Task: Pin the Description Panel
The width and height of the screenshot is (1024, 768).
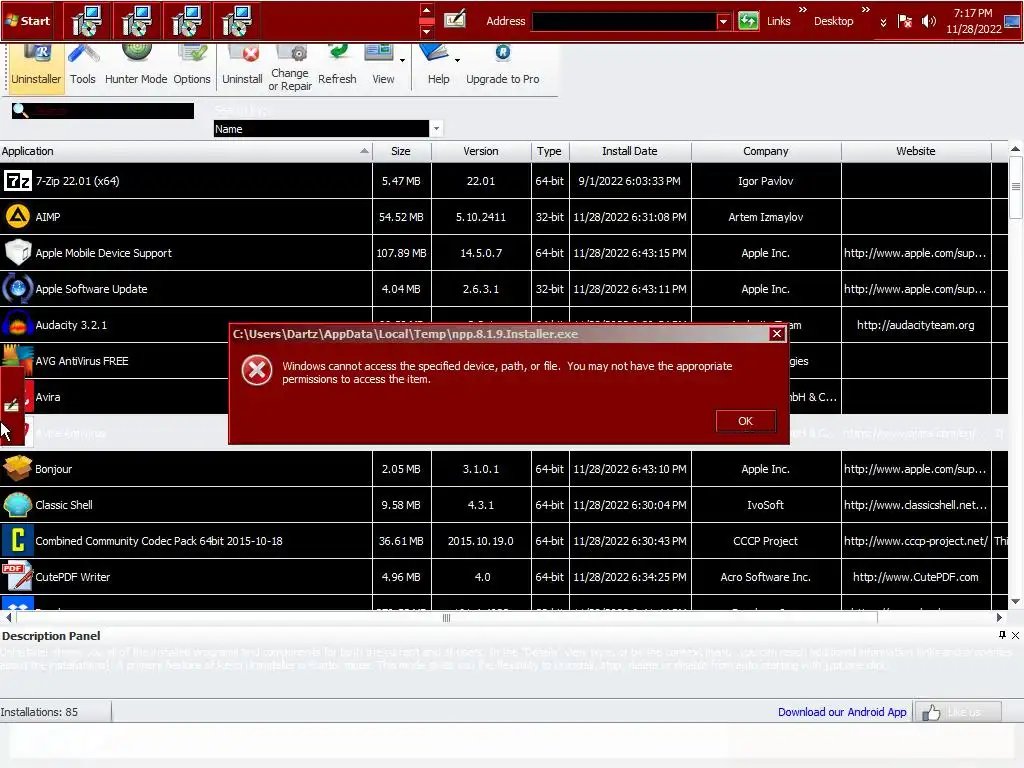Action: click(1002, 635)
